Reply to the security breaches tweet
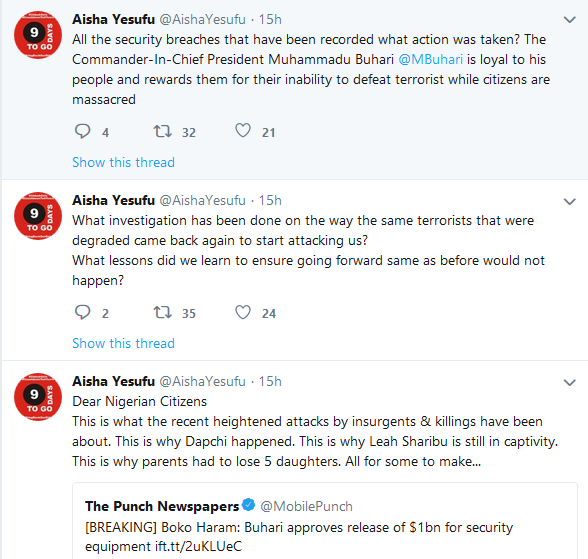This screenshot has width=588, height=559. [82, 132]
